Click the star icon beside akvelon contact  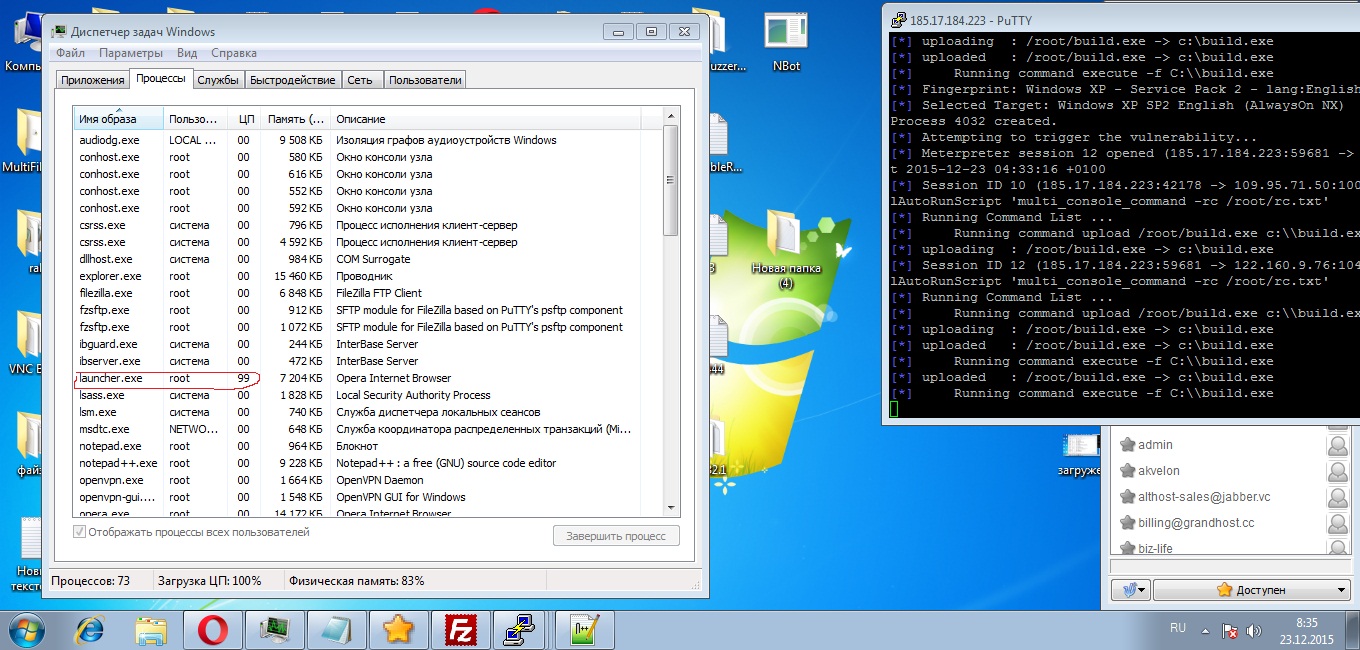[1127, 471]
